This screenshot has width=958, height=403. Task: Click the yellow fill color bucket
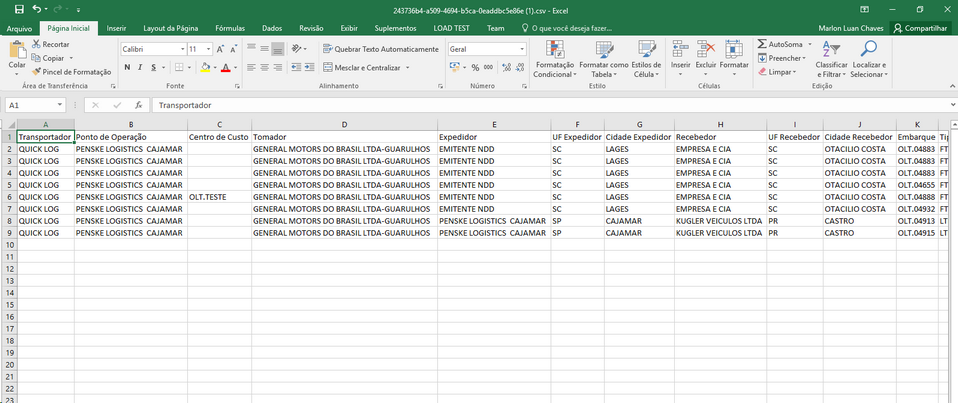[204, 67]
